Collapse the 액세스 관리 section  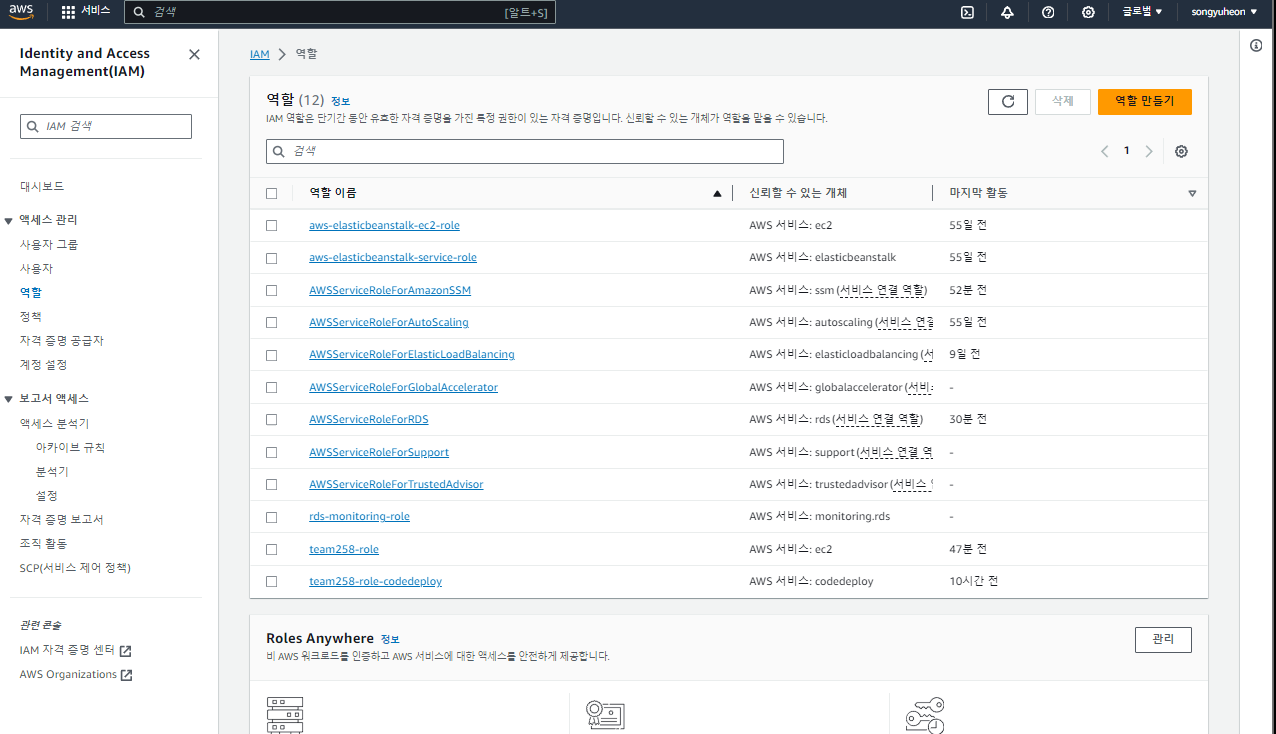click(x=9, y=220)
